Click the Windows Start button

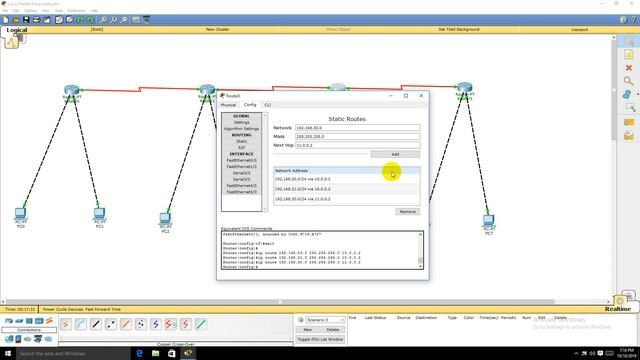pyautogui.click(x=8, y=353)
